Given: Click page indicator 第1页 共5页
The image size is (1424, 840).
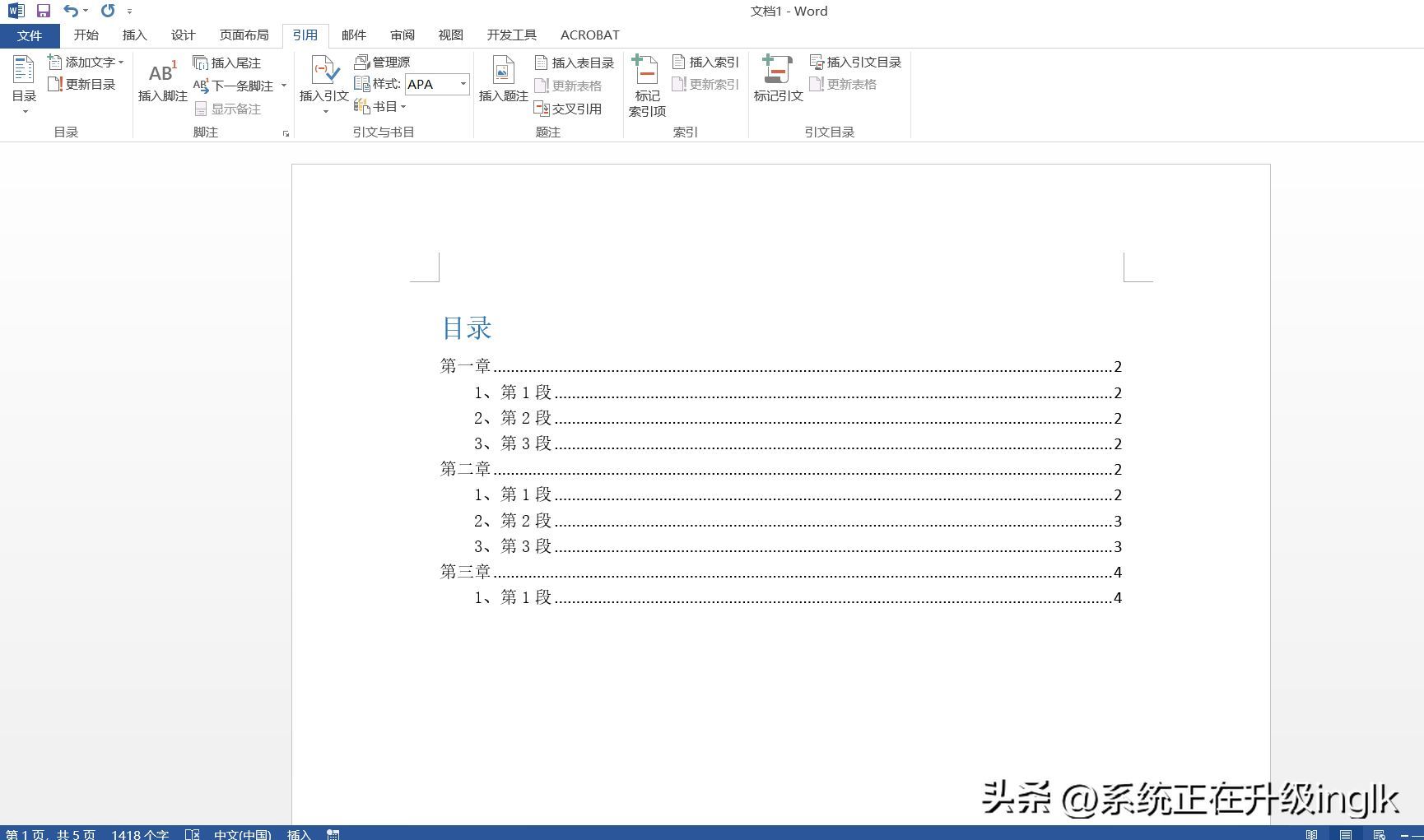Looking at the screenshot, I should click(51, 834).
